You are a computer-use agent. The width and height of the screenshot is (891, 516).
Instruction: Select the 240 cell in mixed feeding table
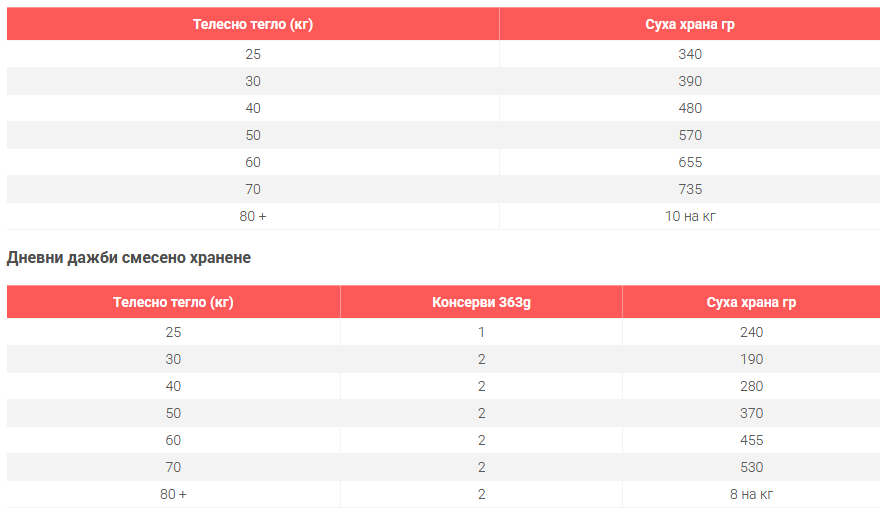click(x=752, y=332)
